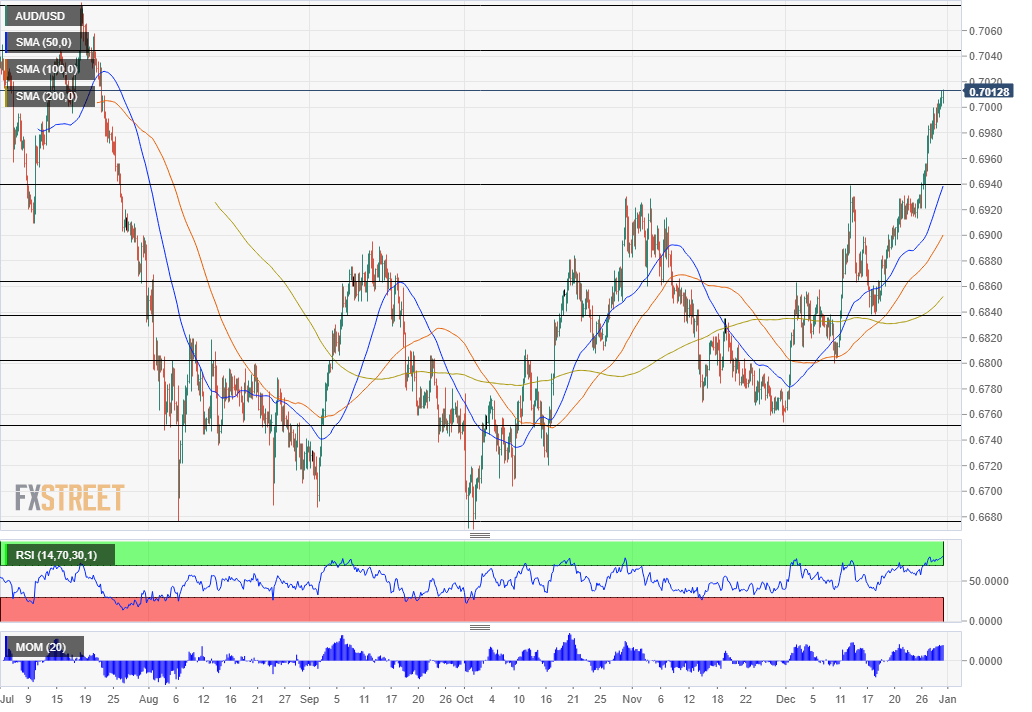
Task: Click the 0.7060 price axis label
Action: click(985, 31)
